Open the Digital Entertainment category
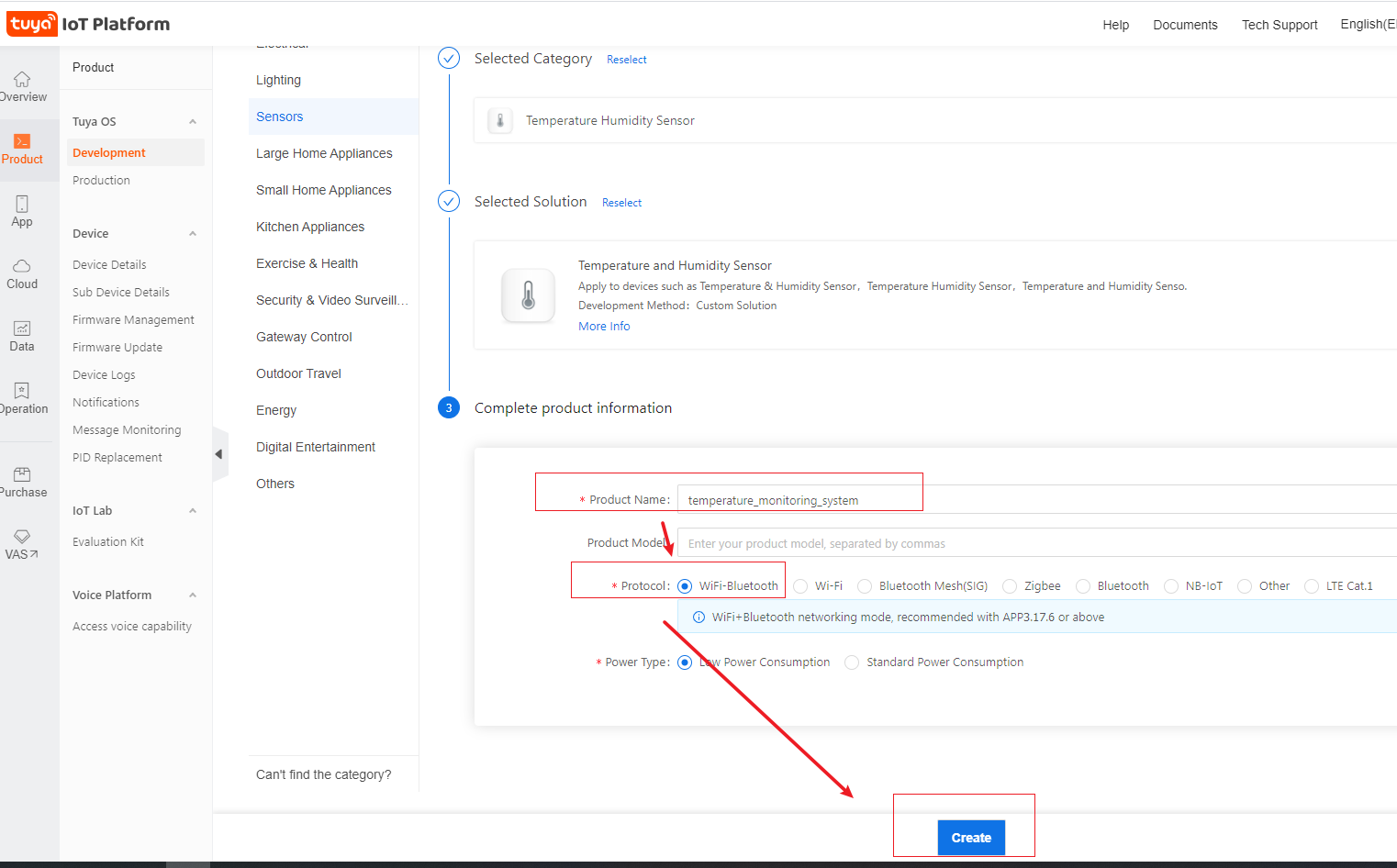 (333, 447)
